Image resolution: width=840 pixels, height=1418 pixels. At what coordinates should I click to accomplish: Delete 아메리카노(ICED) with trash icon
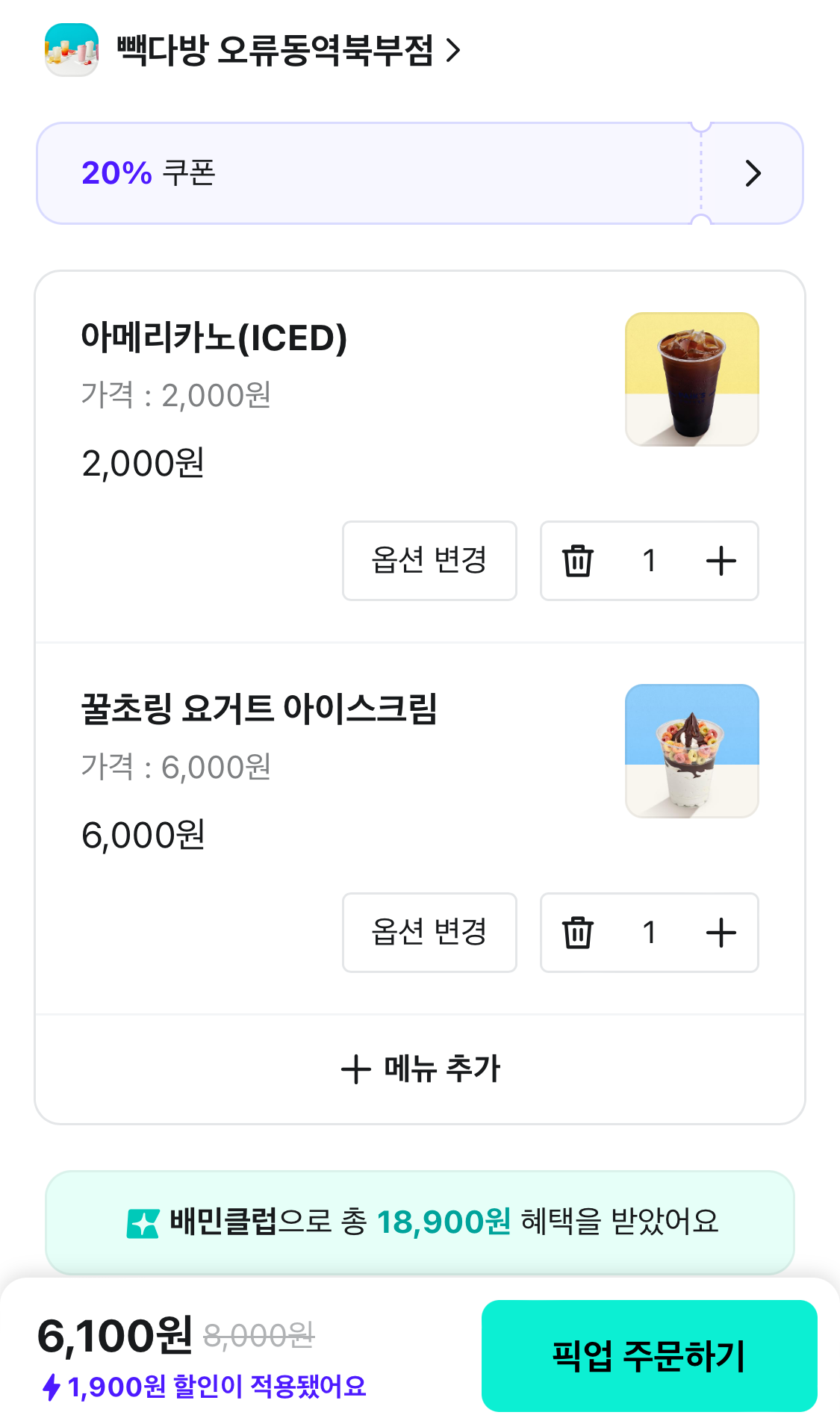click(577, 561)
